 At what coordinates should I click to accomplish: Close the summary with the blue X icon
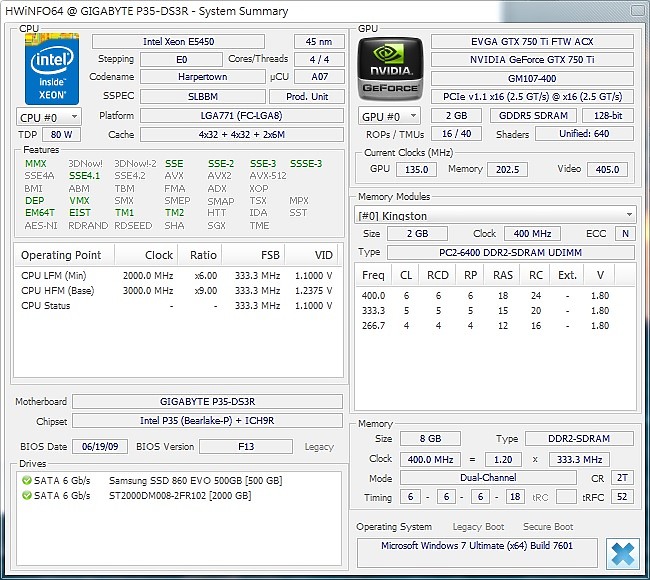pos(622,553)
